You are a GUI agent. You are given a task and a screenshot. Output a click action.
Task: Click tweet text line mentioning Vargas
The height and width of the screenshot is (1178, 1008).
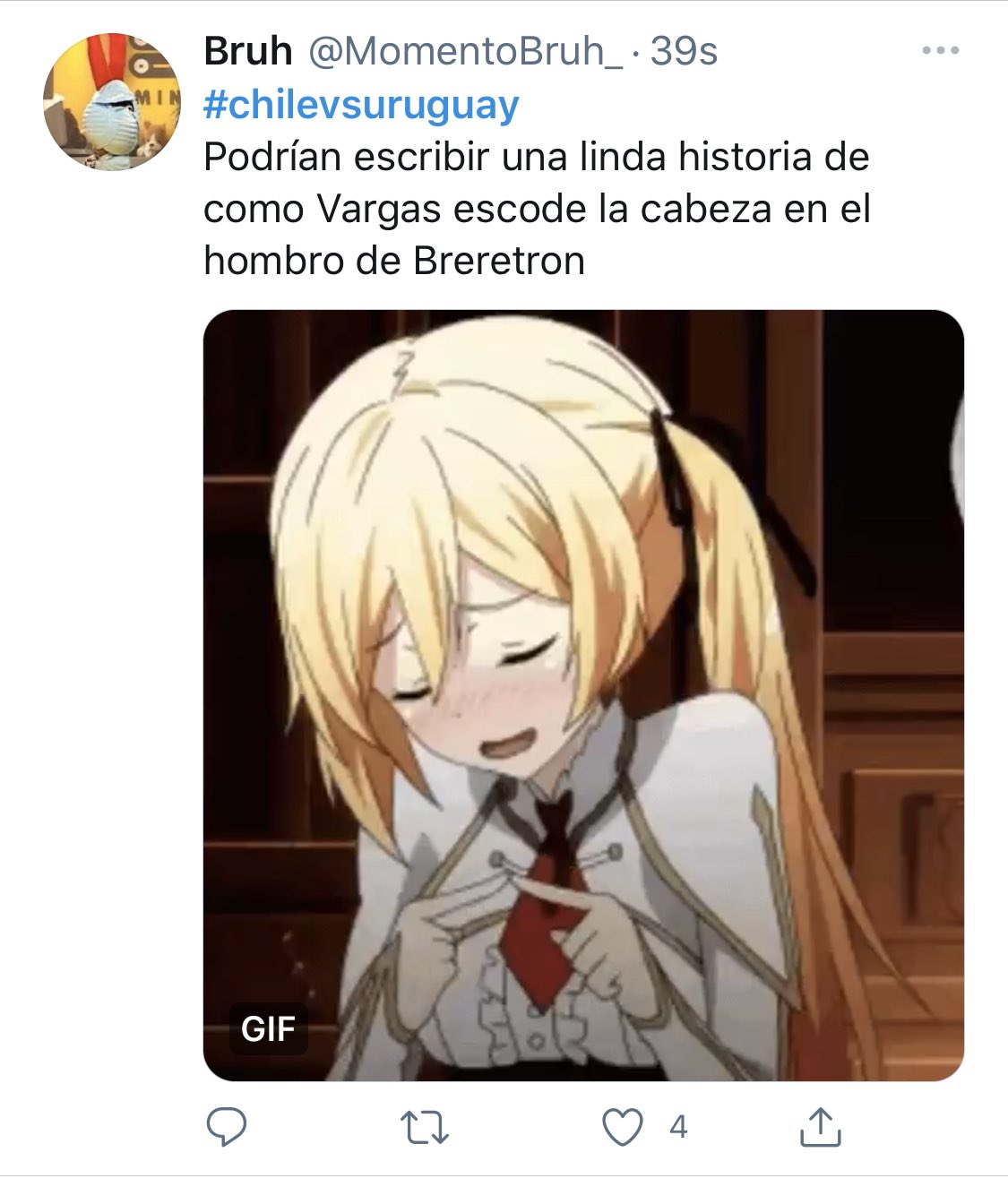pos(537,209)
